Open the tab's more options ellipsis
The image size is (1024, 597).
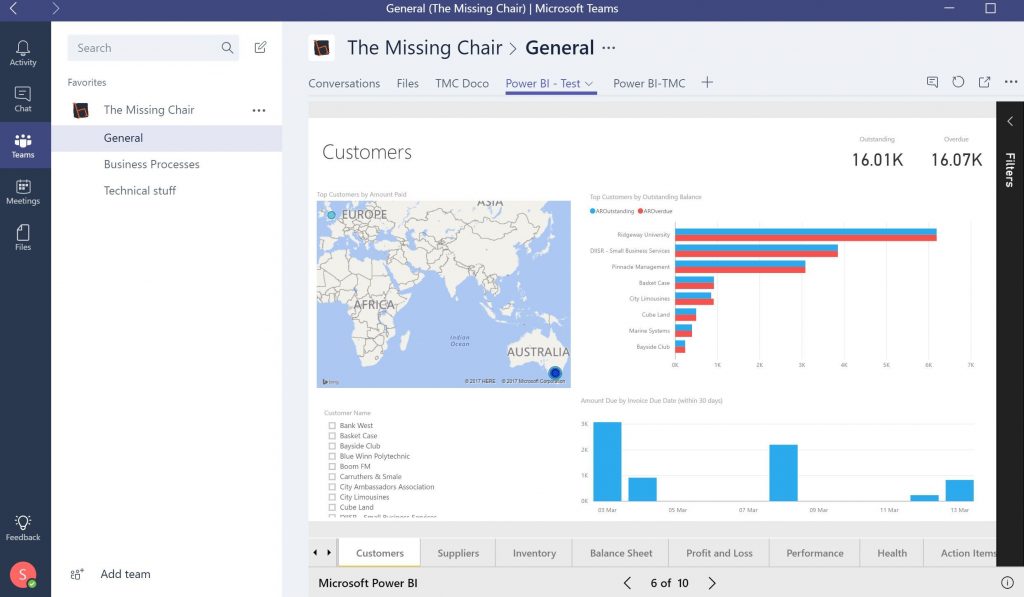pyautogui.click(x=1011, y=82)
